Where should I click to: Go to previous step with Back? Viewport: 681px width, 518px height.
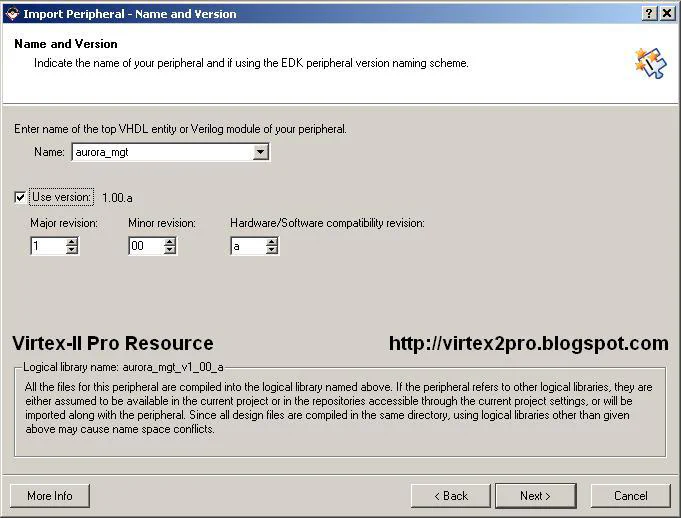coord(451,496)
